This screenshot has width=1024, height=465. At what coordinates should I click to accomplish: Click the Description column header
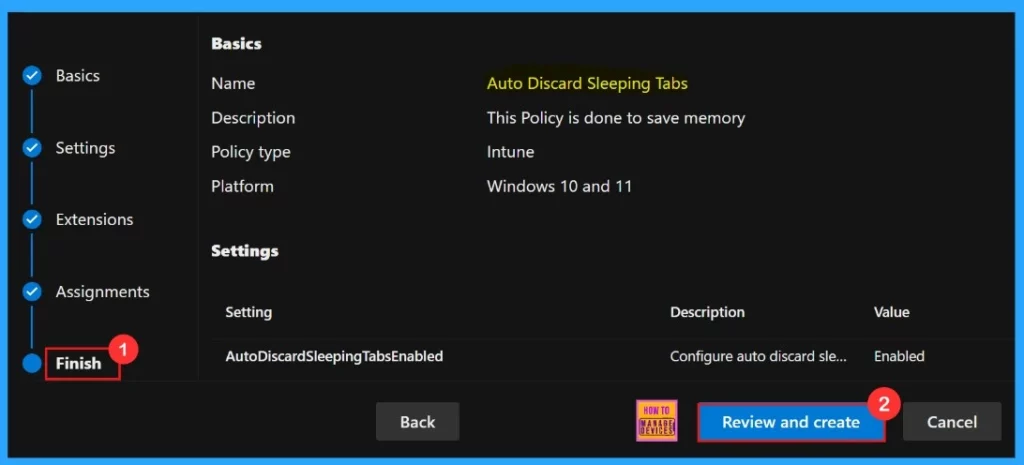[x=707, y=312]
